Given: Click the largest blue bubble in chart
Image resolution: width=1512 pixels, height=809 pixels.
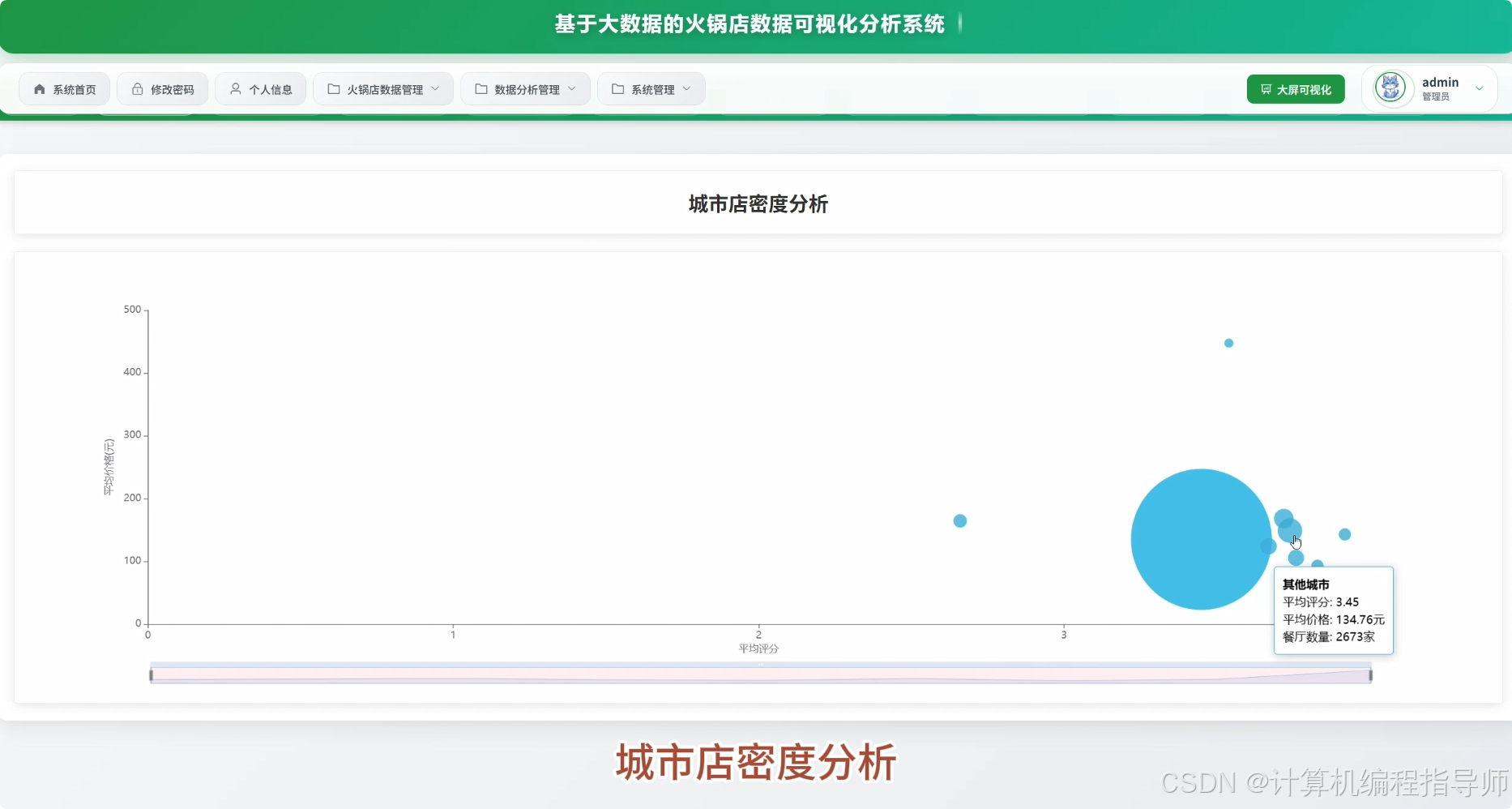Looking at the screenshot, I should click(x=1201, y=539).
